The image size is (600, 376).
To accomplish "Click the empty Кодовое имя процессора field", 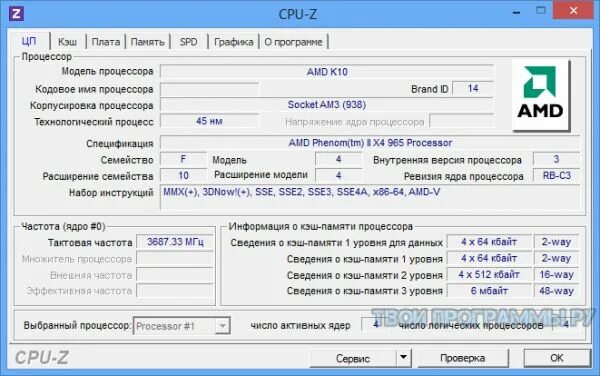I will [x=209, y=89].
